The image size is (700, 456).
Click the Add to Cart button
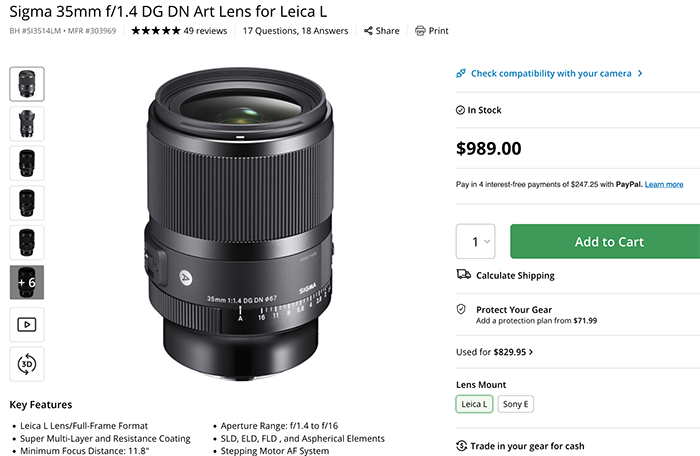click(603, 242)
